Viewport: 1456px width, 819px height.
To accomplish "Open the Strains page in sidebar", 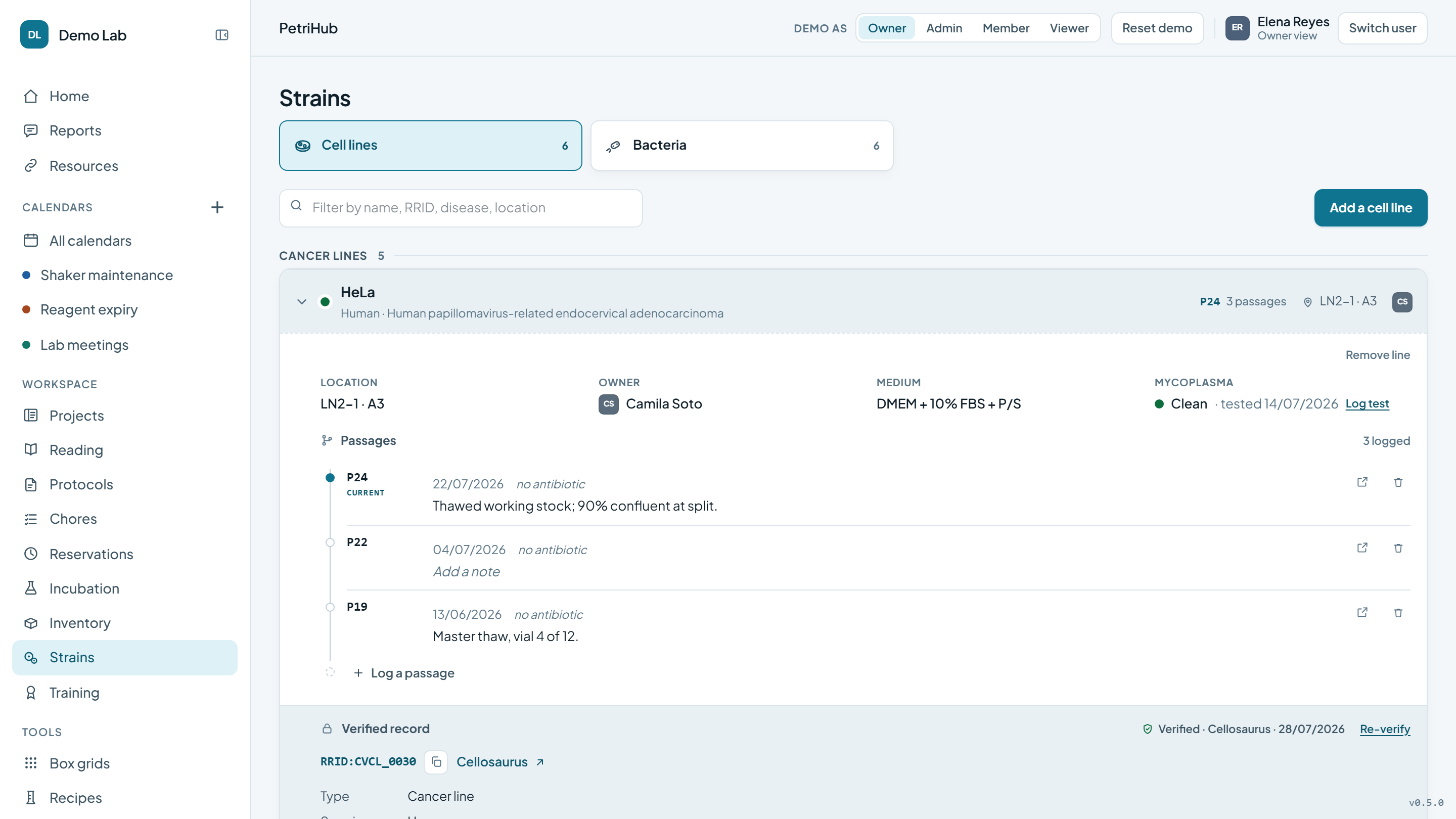I will (x=125, y=657).
